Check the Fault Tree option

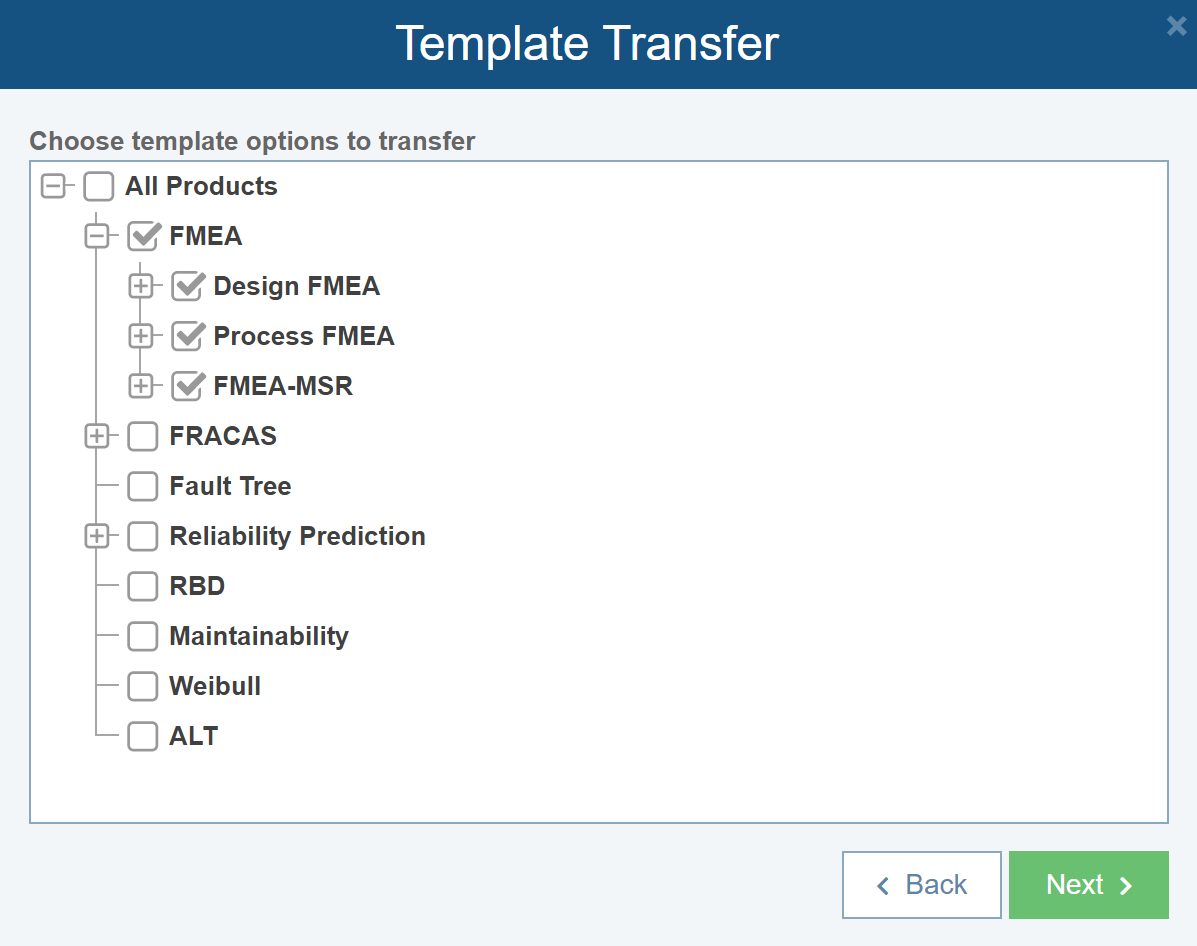[143, 486]
